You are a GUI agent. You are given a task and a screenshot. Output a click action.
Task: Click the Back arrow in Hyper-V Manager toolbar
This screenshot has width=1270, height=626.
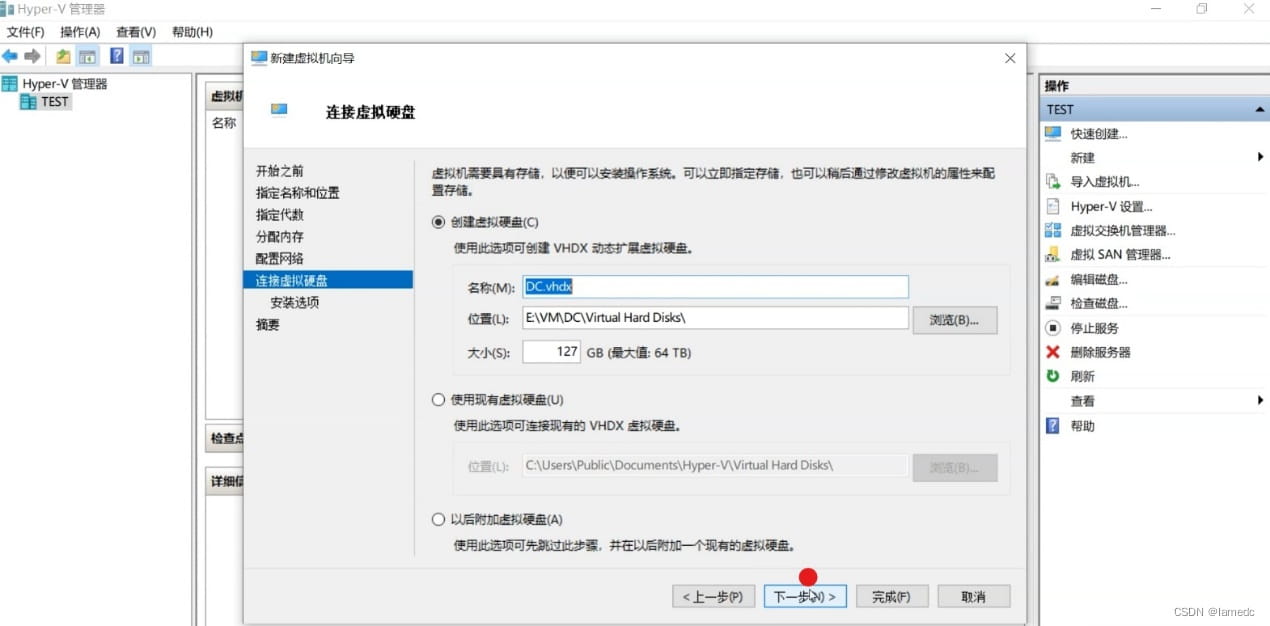point(10,56)
